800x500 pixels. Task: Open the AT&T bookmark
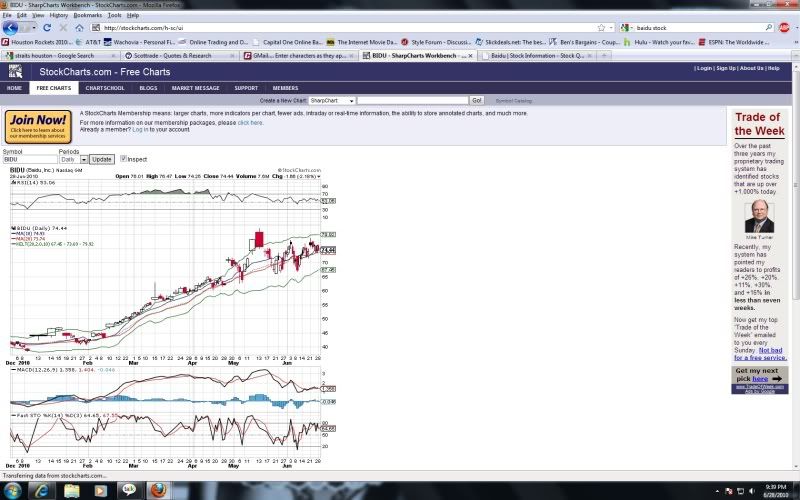[88, 42]
